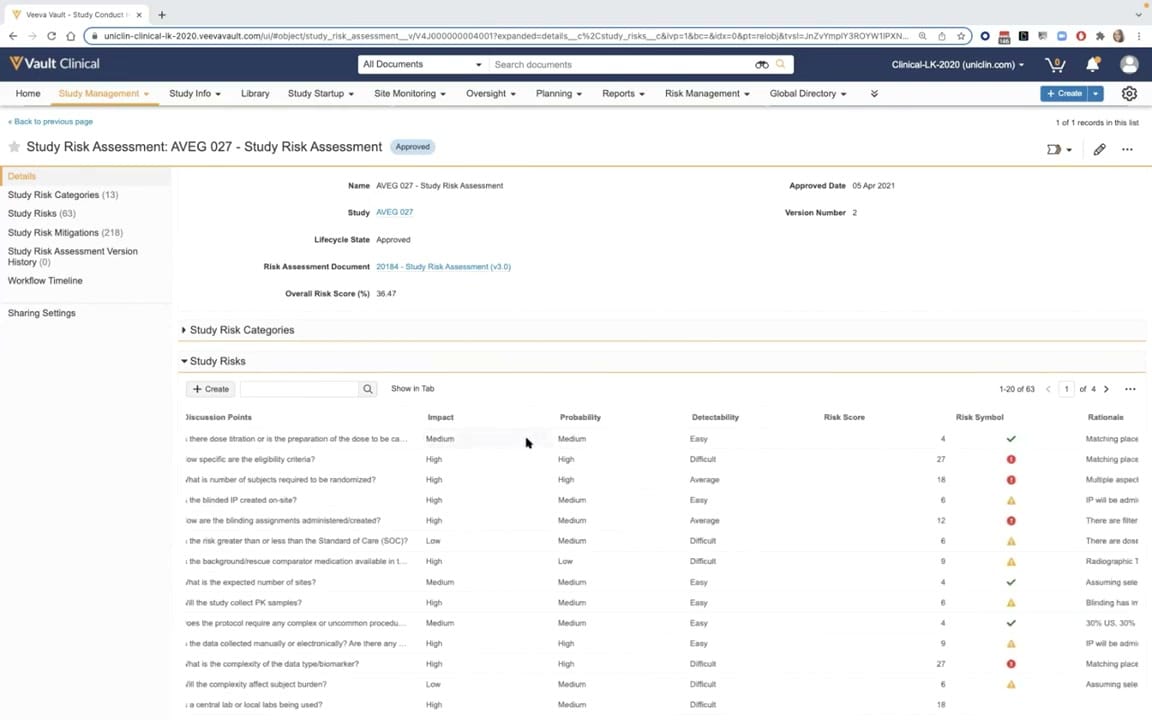1152x720 pixels.
Task: Sort by the Impact column header
Action: coord(440,417)
